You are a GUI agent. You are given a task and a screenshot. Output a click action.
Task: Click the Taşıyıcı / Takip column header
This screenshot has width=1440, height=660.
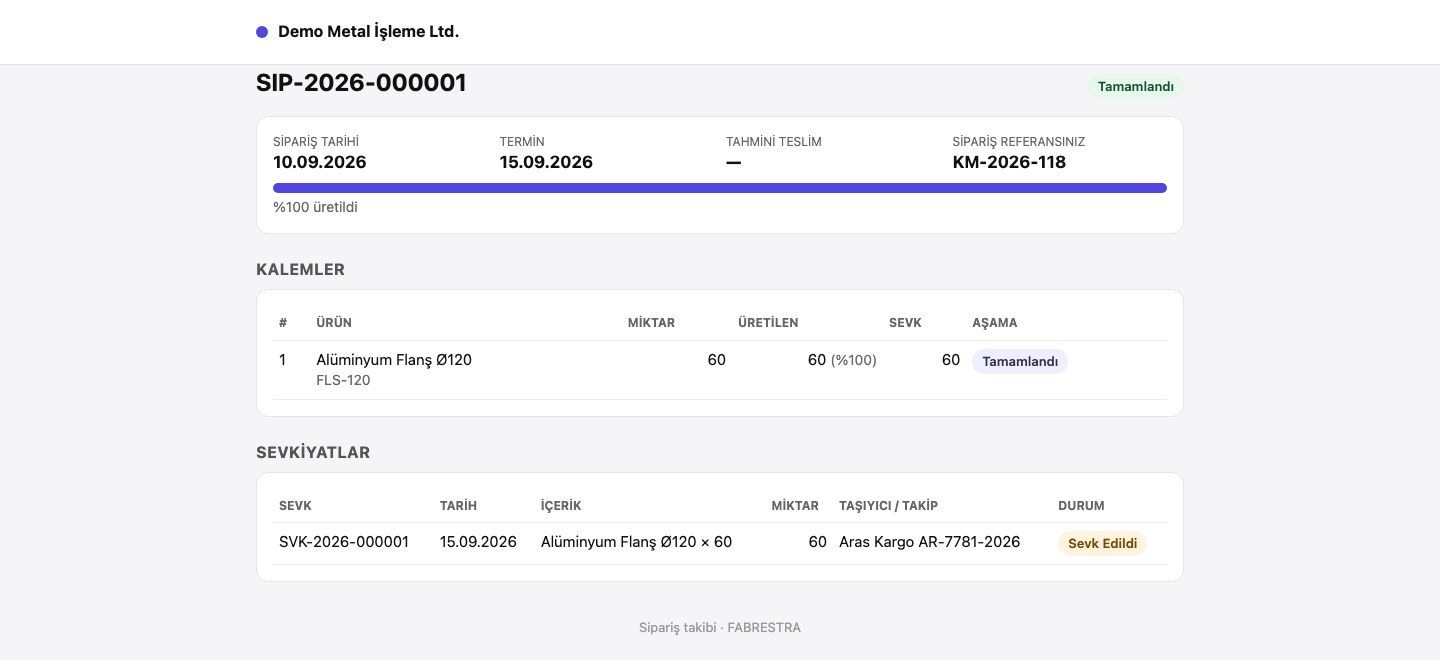pyautogui.click(x=888, y=506)
